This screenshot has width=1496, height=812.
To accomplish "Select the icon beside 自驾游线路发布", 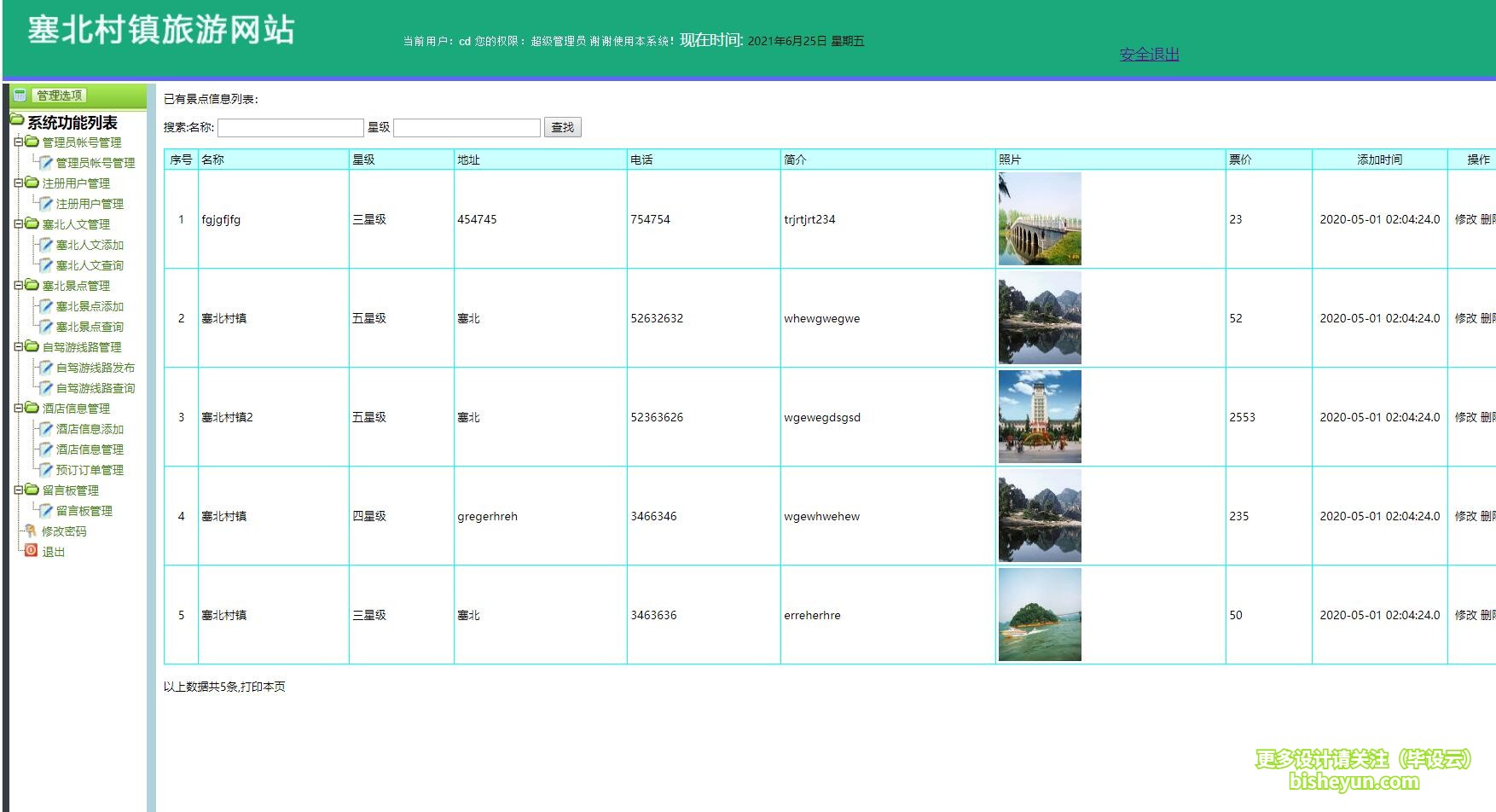I will (x=45, y=368).
